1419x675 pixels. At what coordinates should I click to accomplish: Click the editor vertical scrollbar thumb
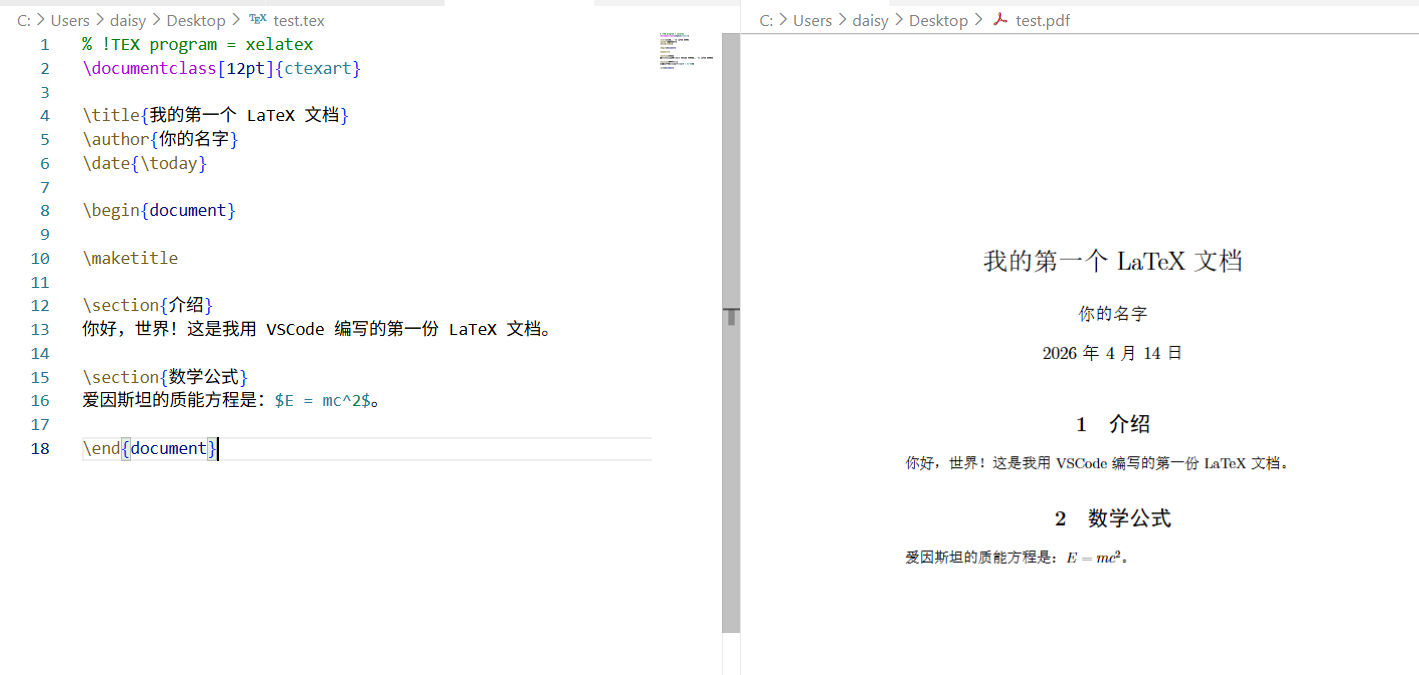[x=731, y=332]
